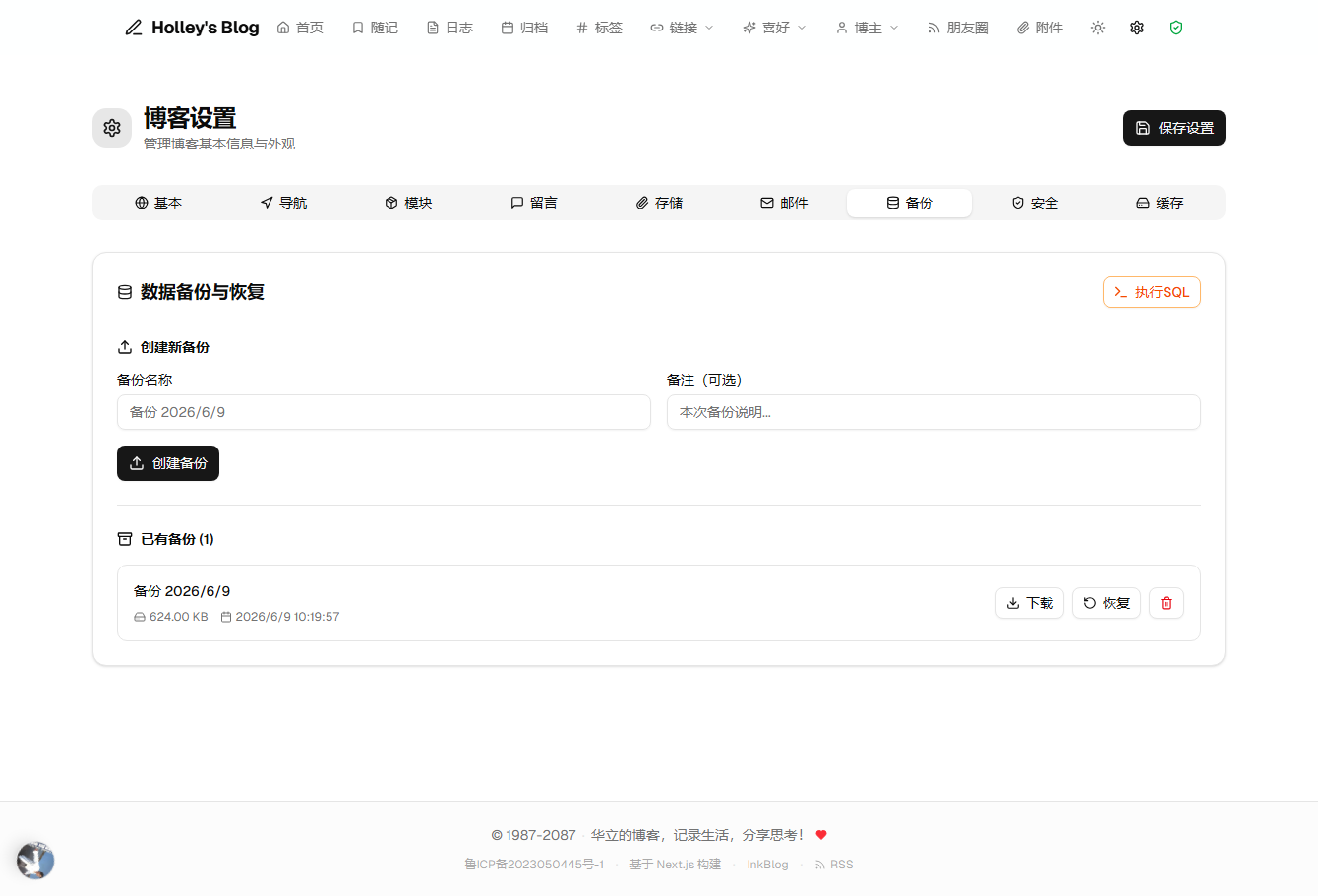Click the 下载 download backup button
This screenshot has width=1318, height=896.
coord(1030,603)
